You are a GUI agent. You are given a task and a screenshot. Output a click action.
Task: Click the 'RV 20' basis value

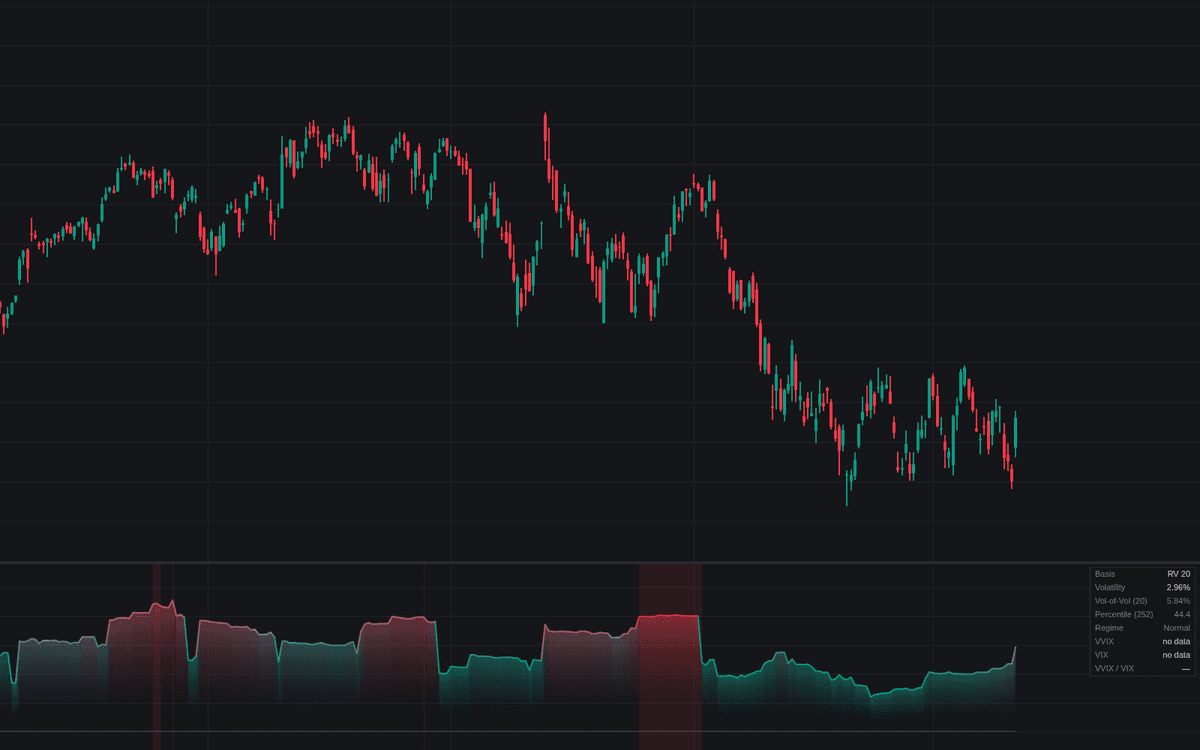[x=1179, y=574]
